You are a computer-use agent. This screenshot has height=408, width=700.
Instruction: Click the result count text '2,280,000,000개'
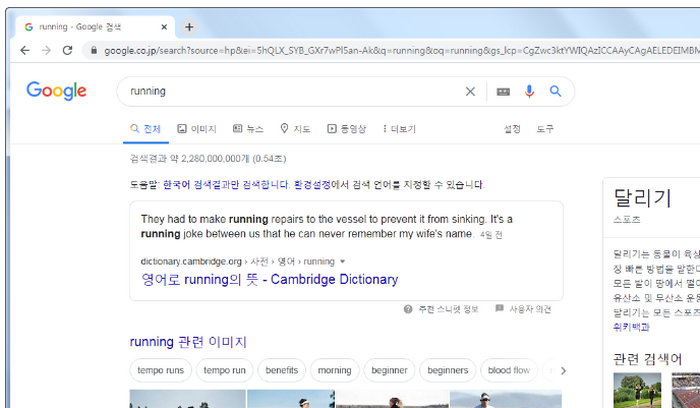point(215,159)
